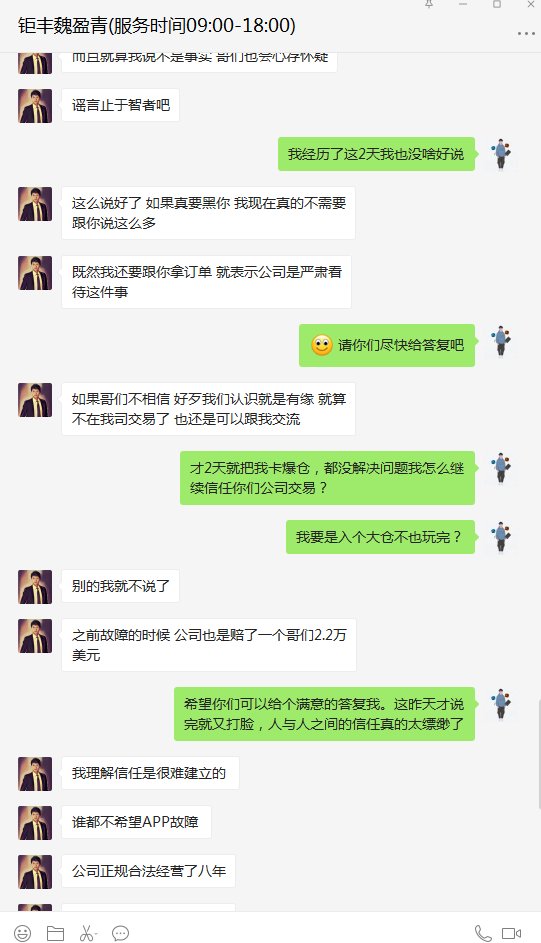Click the chat title 钜丰魏盈青
This screenshot has width=541, height=943.
pos(63,26)
